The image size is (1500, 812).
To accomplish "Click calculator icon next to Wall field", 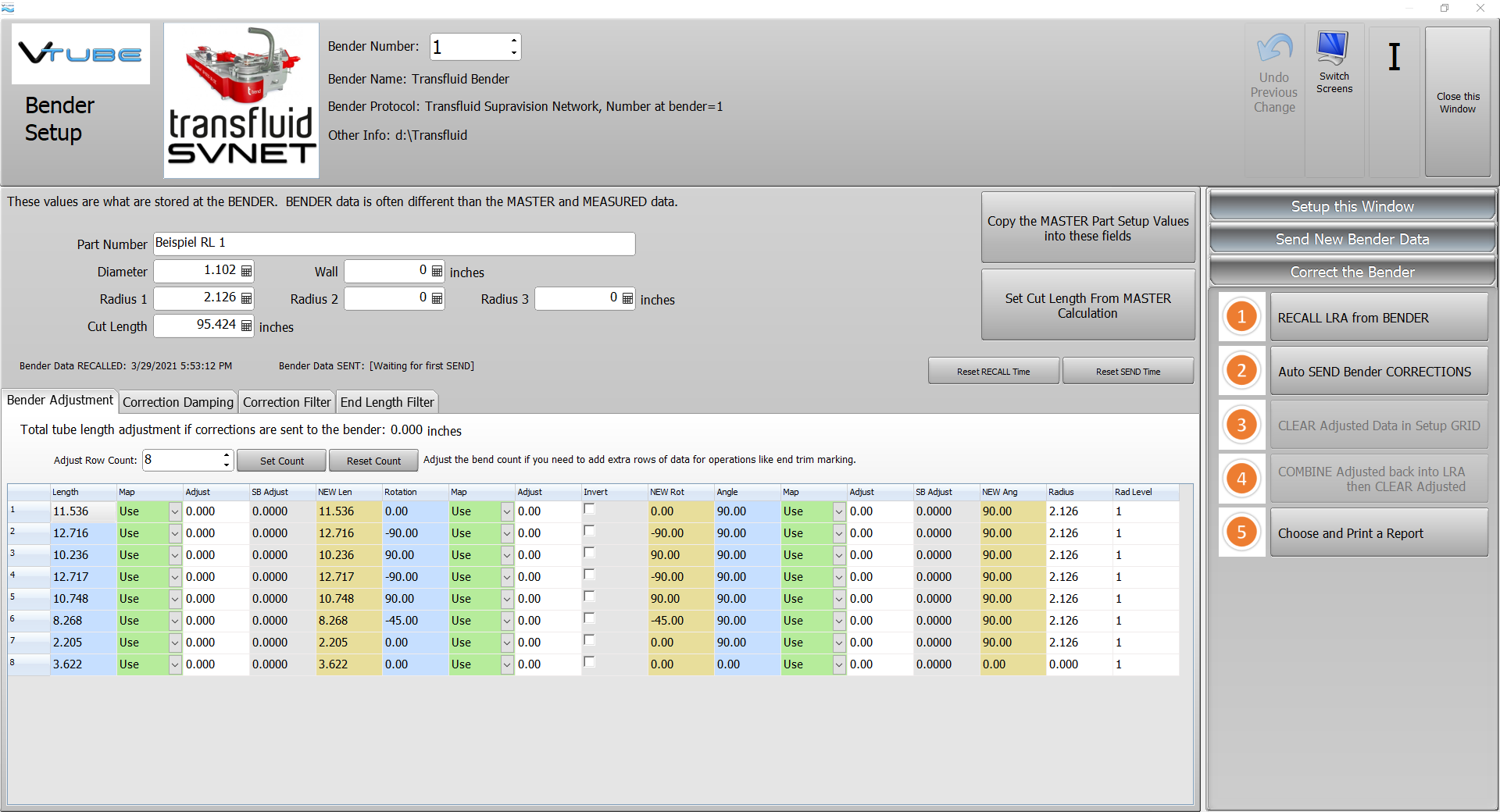I will tap(437, 271).
